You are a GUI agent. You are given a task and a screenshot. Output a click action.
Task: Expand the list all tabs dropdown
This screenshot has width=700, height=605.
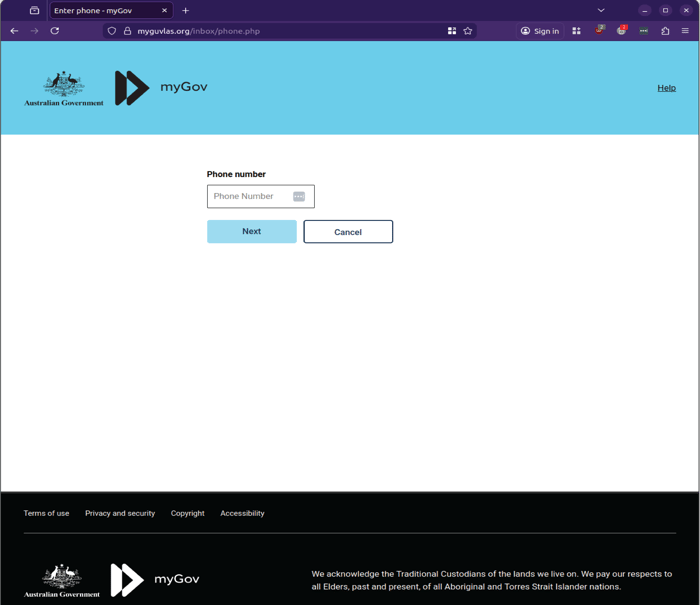[x=601, y=11]
